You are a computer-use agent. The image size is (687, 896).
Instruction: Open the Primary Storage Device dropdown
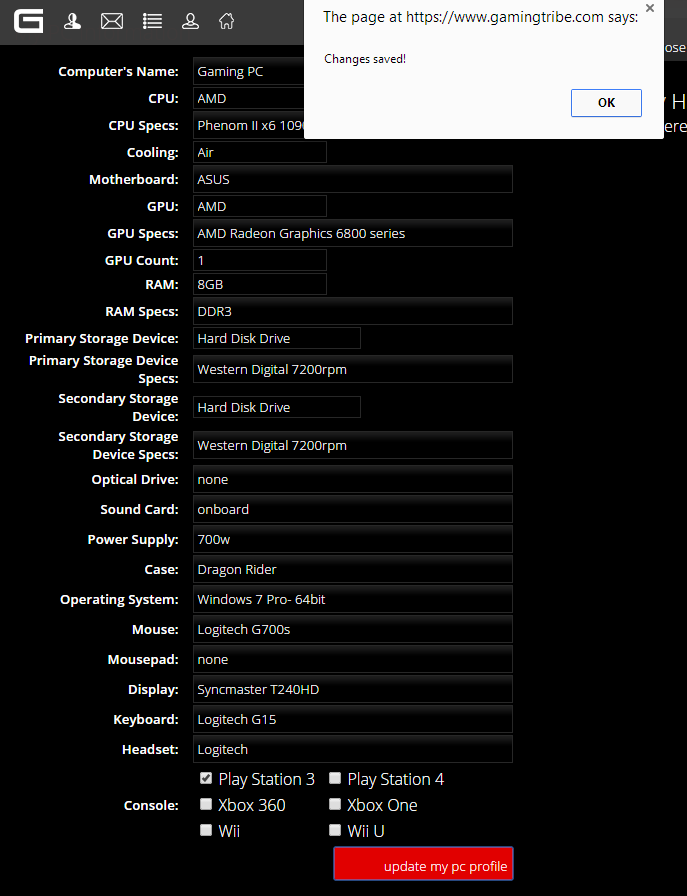click(x=277, y=338)
